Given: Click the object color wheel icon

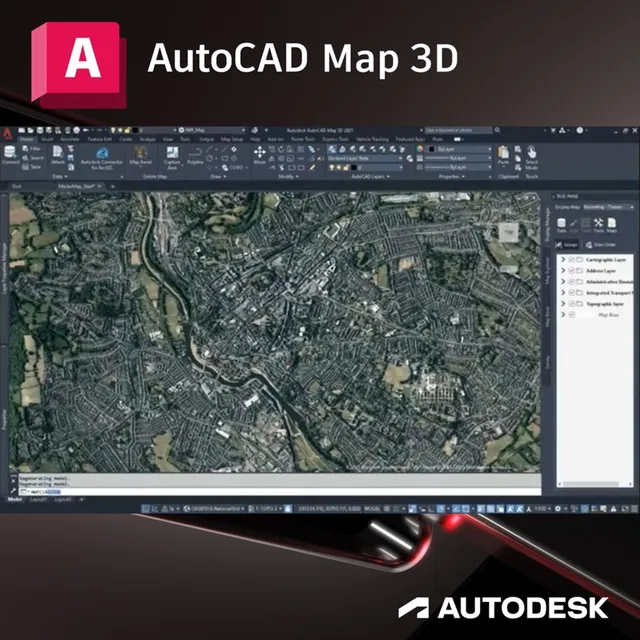Looking at the screenshot, I should (x=420, y=149).
